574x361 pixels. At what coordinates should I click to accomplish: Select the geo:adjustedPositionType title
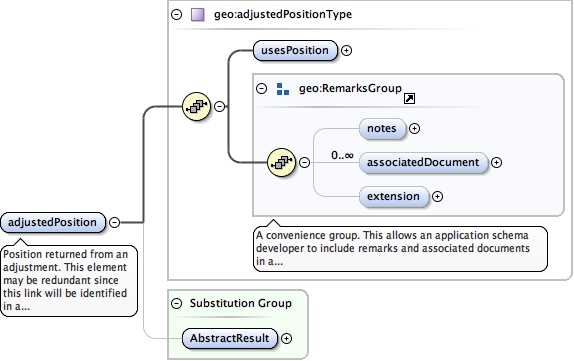coord(283,14)
